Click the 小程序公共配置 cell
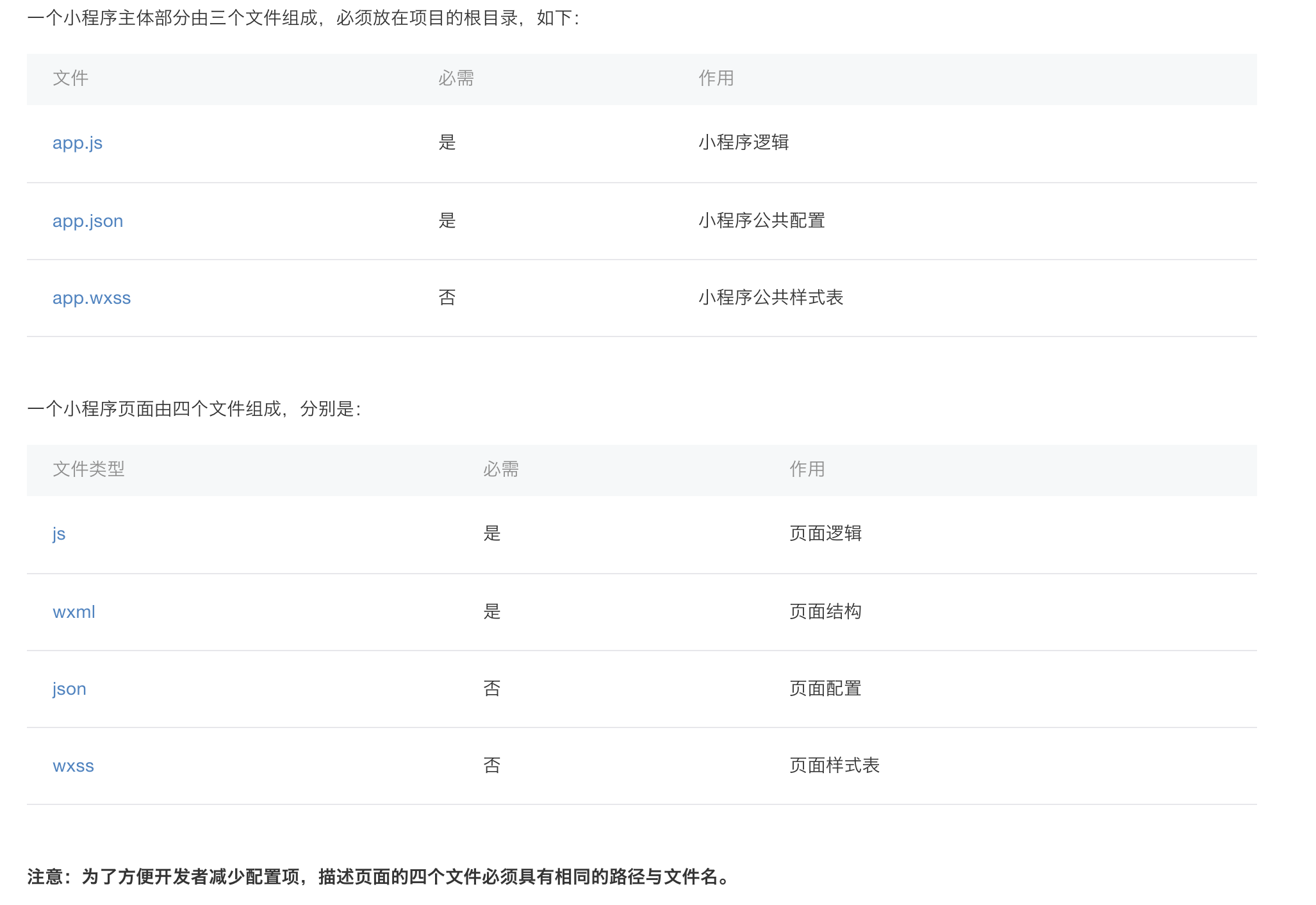This screenshot has height=905, width=1316. tap(761, 220)
